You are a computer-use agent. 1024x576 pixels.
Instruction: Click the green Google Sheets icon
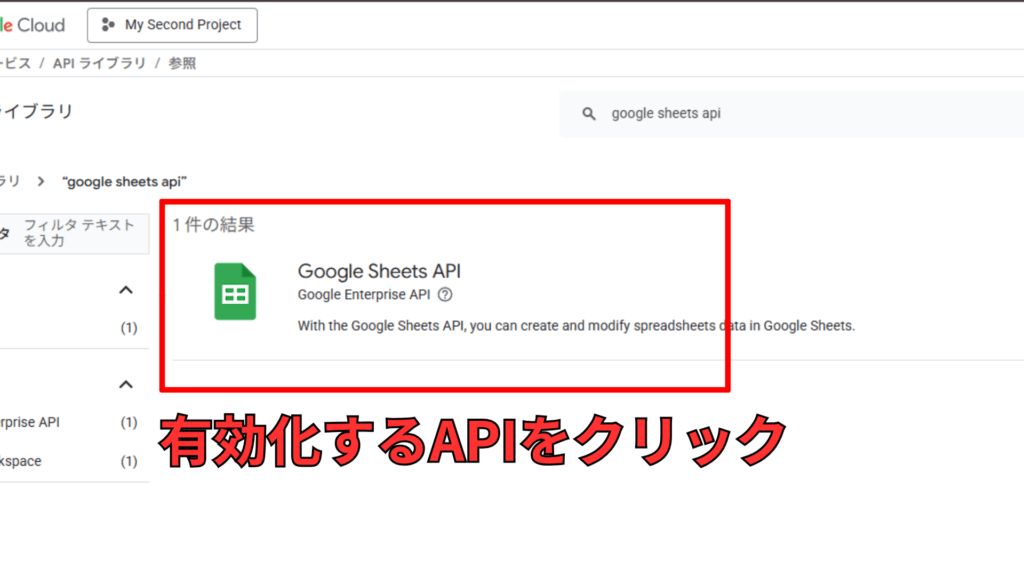click(235, 291)
